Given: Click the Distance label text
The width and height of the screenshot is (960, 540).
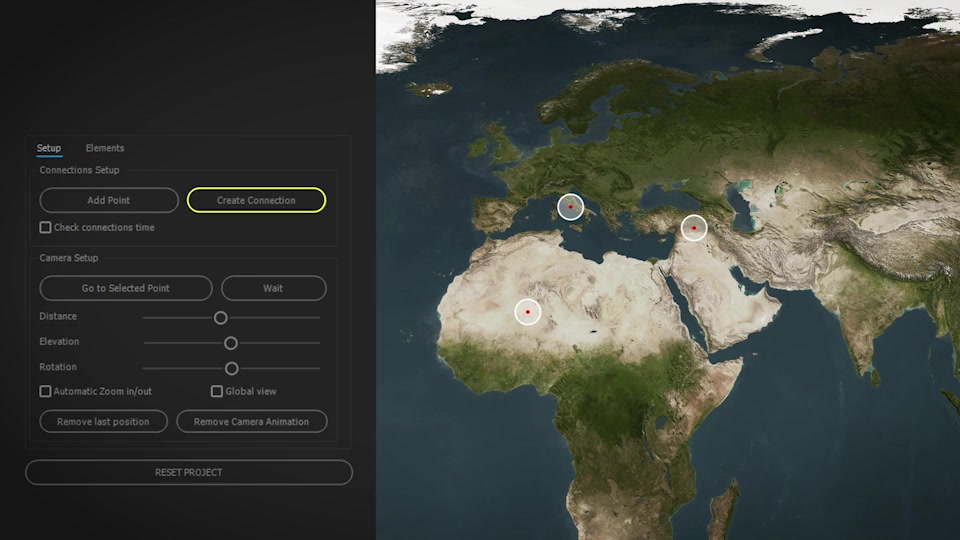Looking at the screenshot, I should (58, 317).
